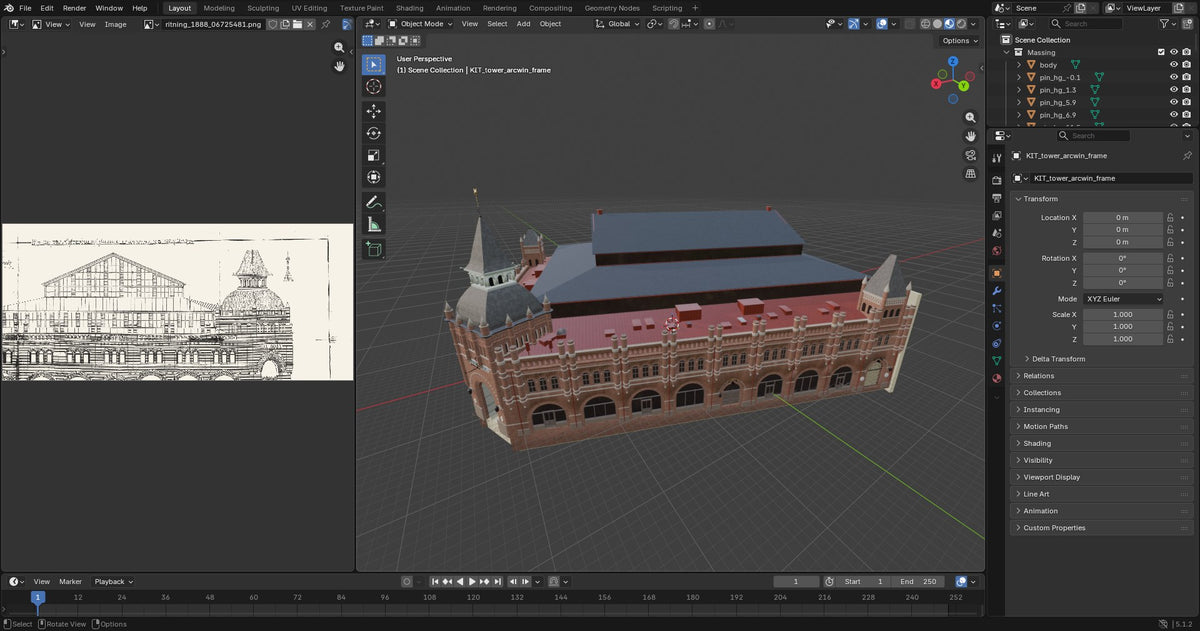The height and width of the screenshot is (631, 1200).
Task: Switch perspective/orthographic grid icon in viewport
Action: point(970,174)
